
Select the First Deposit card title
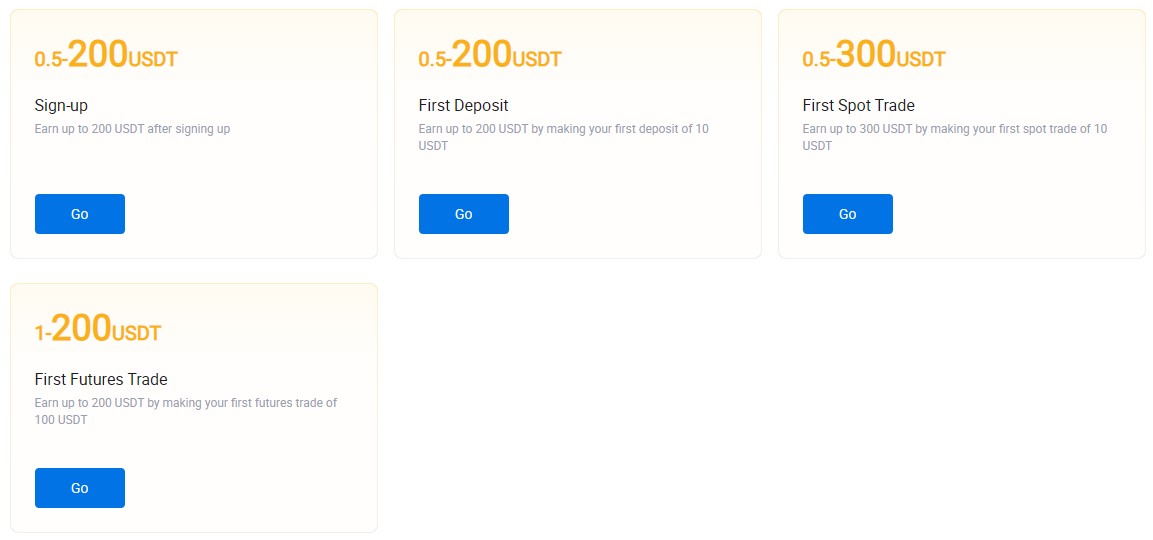click(x=463, y=106)
